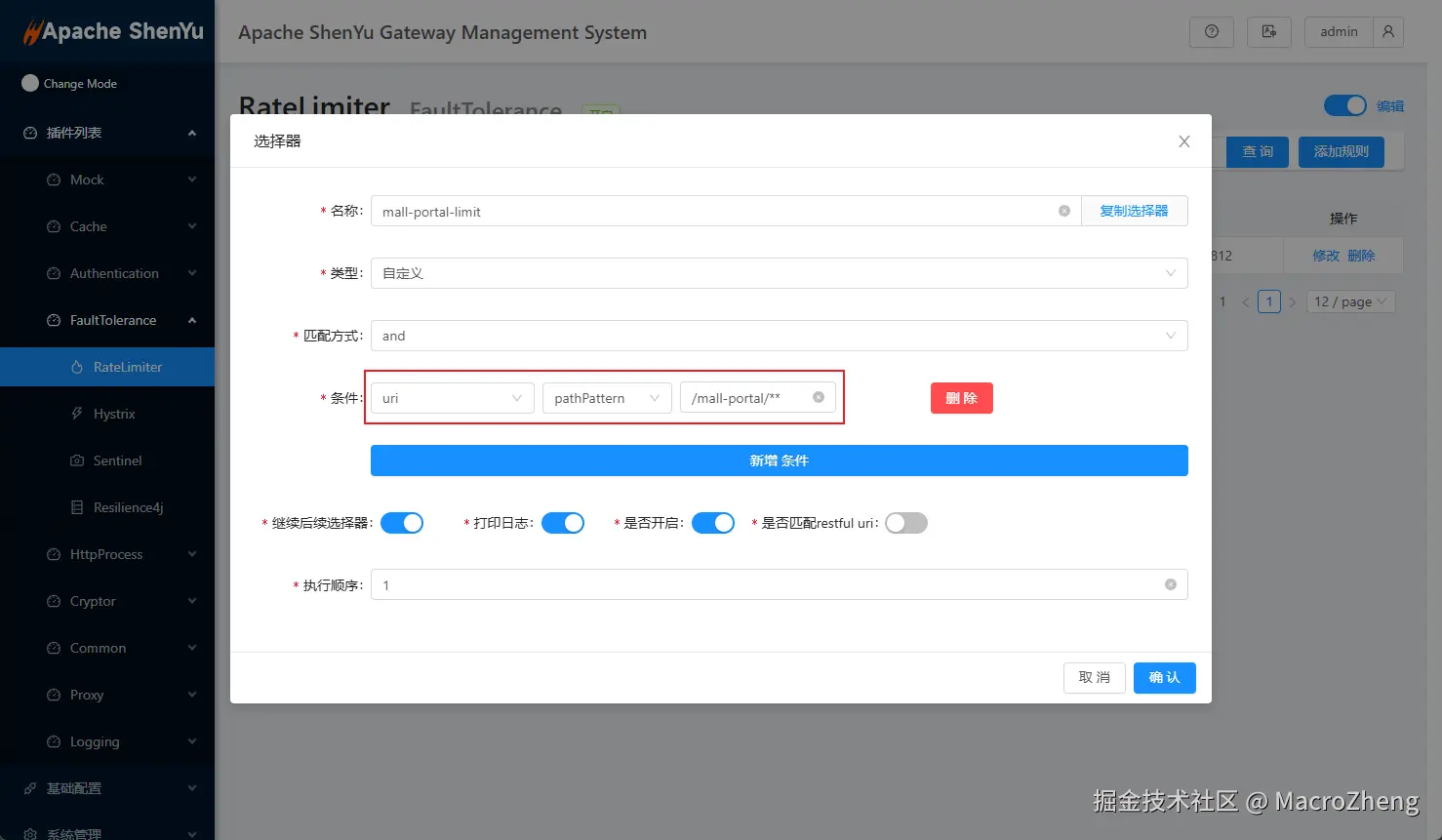Open the pathPattern operator dropdown
Viewport: 1442px width, 840px height.
607,398
